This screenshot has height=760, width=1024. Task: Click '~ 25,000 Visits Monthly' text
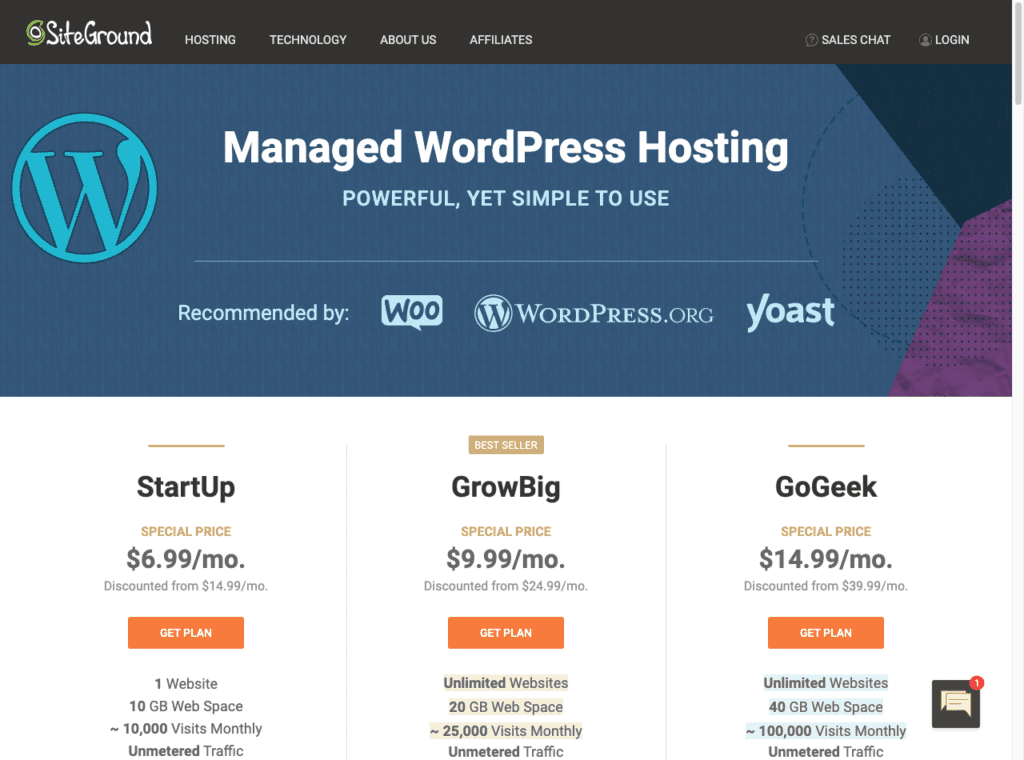pyautogui.click(x=506, y=731)
